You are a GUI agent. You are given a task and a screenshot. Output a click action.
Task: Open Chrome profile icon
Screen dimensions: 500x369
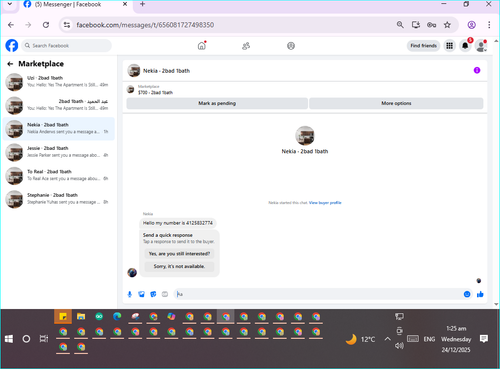pyautogui.click(x=471, y=25)
